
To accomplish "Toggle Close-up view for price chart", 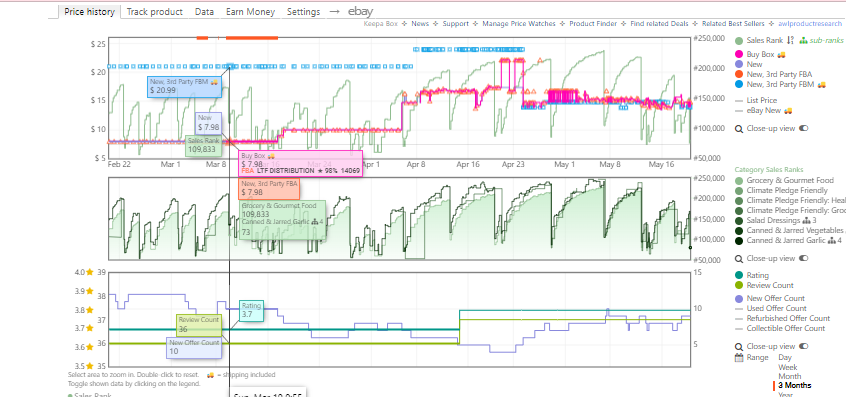I will [x=803, y=128].
